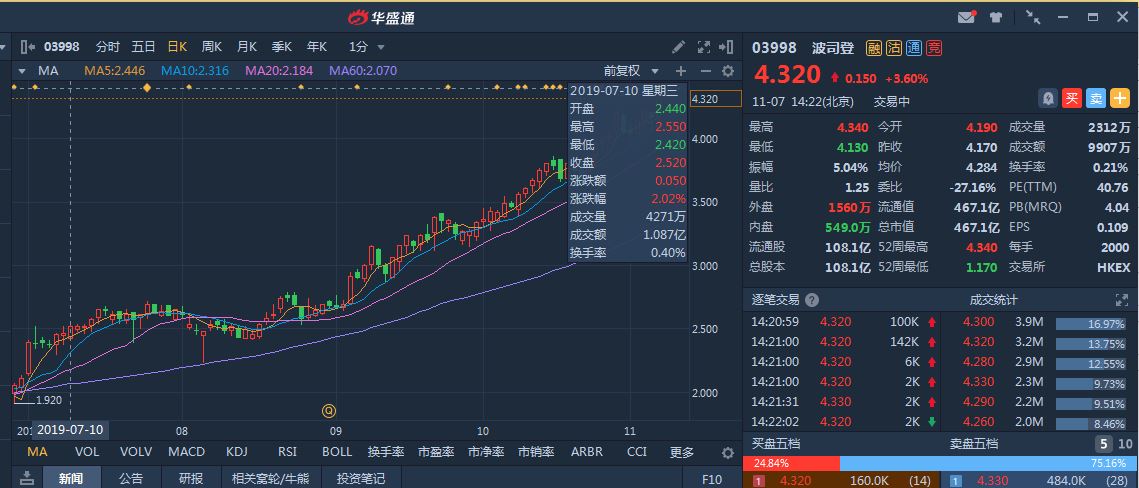Open the 1分 minute interval dropdown
The height and width of the screenshot is (488, 1139).
[x=366, y=47]
